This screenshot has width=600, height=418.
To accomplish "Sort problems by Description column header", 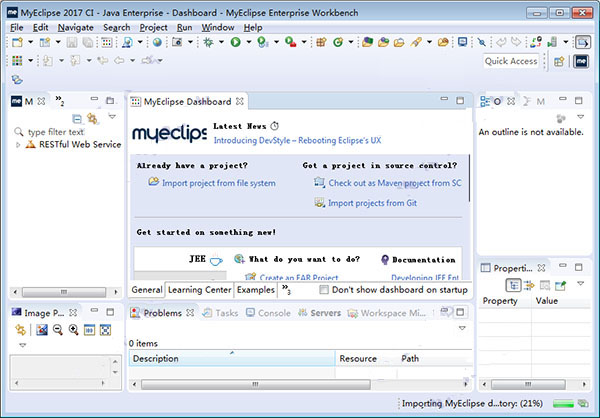I will click(x=232, y=359).
